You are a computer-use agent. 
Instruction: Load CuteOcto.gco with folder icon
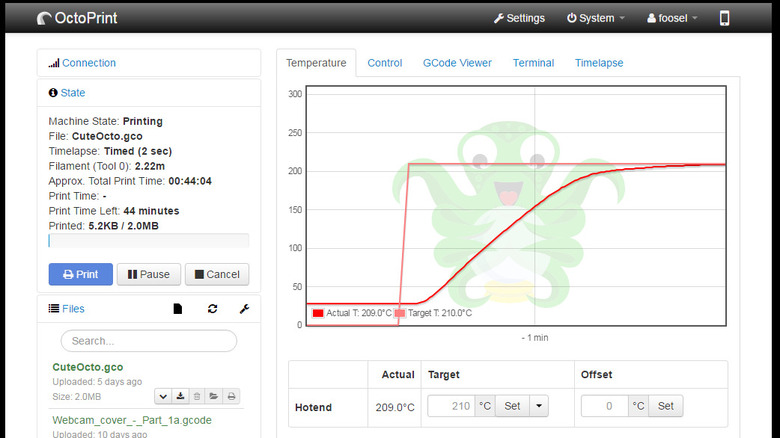click(x=214, y=397)
